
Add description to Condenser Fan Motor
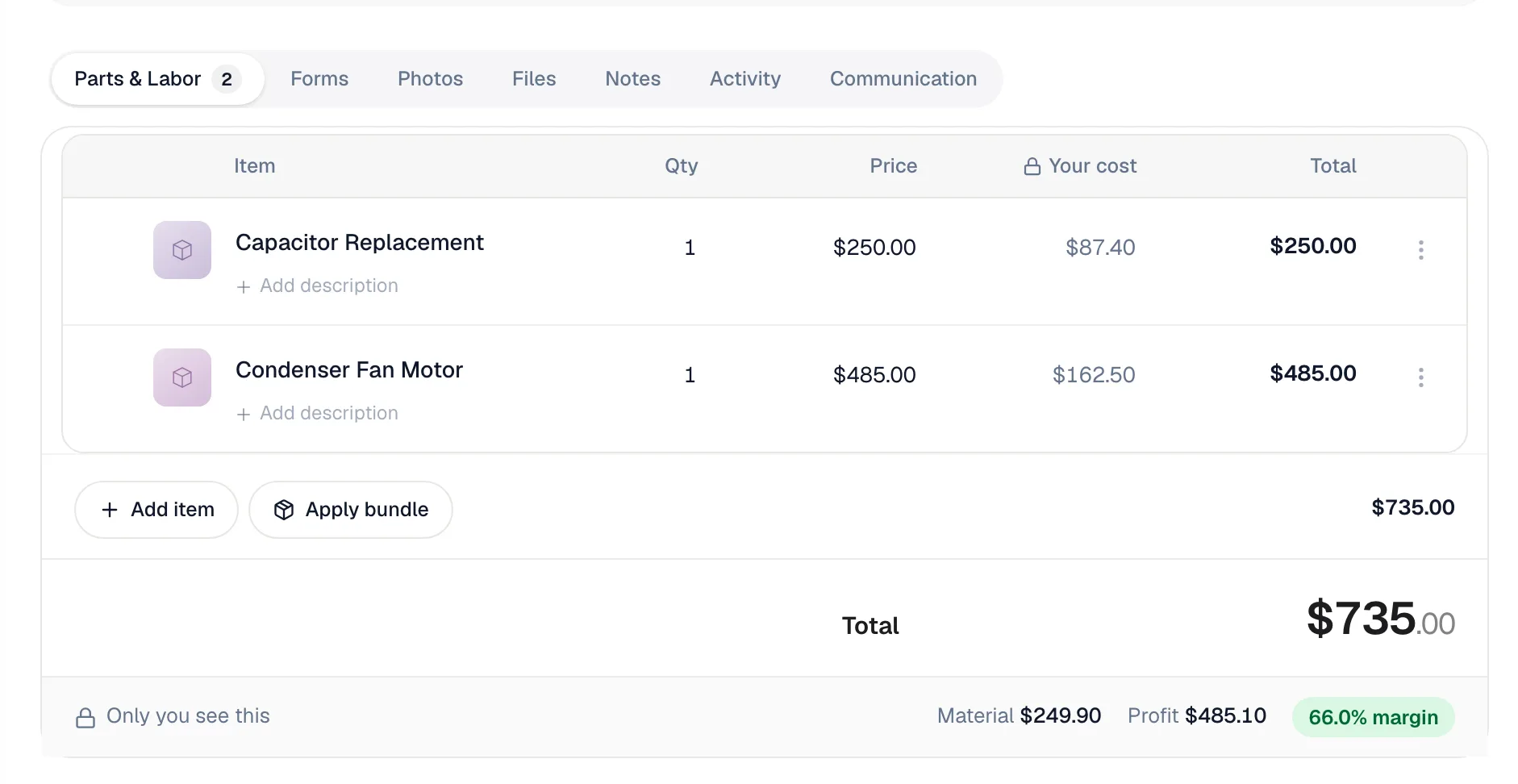[317, 413]
